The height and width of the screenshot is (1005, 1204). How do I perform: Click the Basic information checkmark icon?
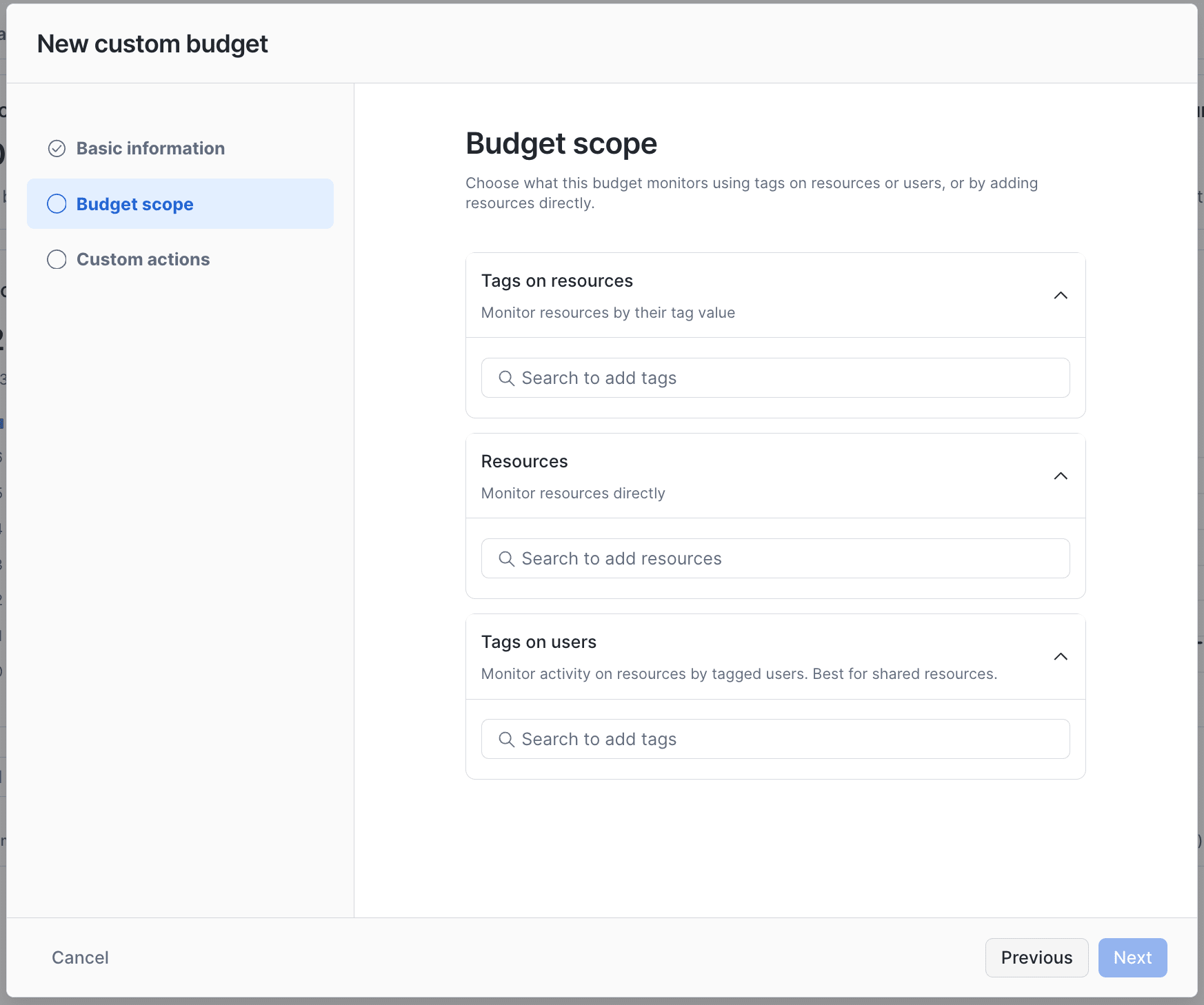pyautogui.click(x=57, y=148)
